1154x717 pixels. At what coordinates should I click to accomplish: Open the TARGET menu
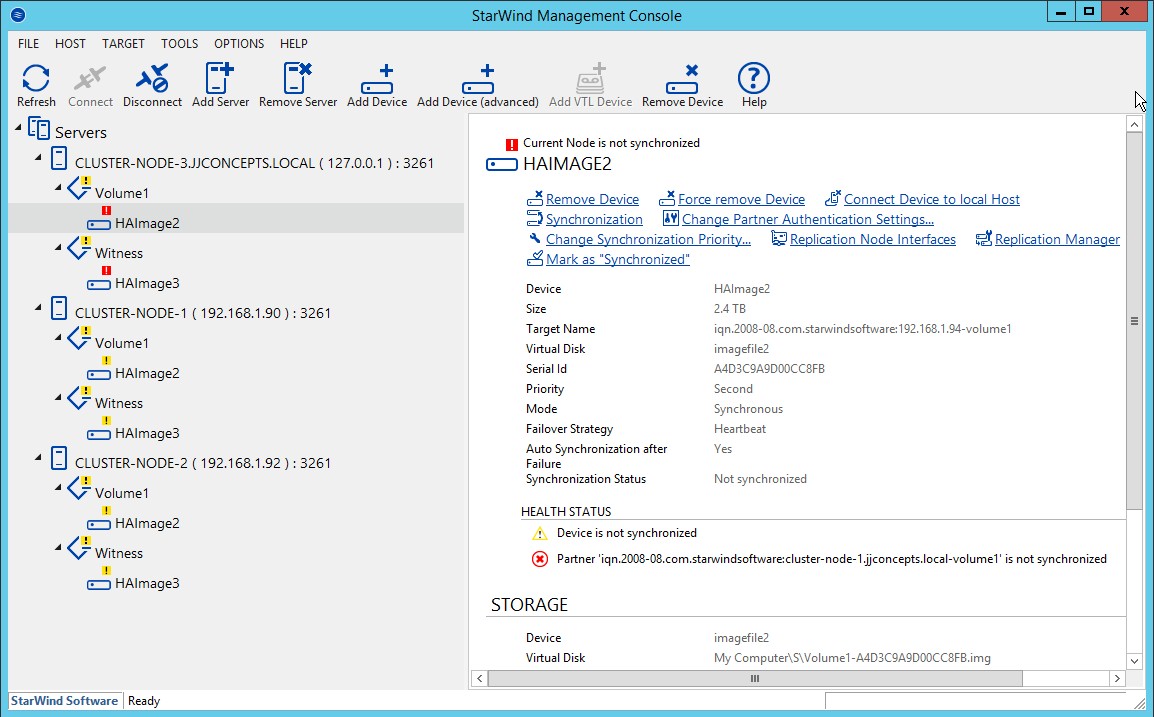pyautogui.click(x=123, y=43)
